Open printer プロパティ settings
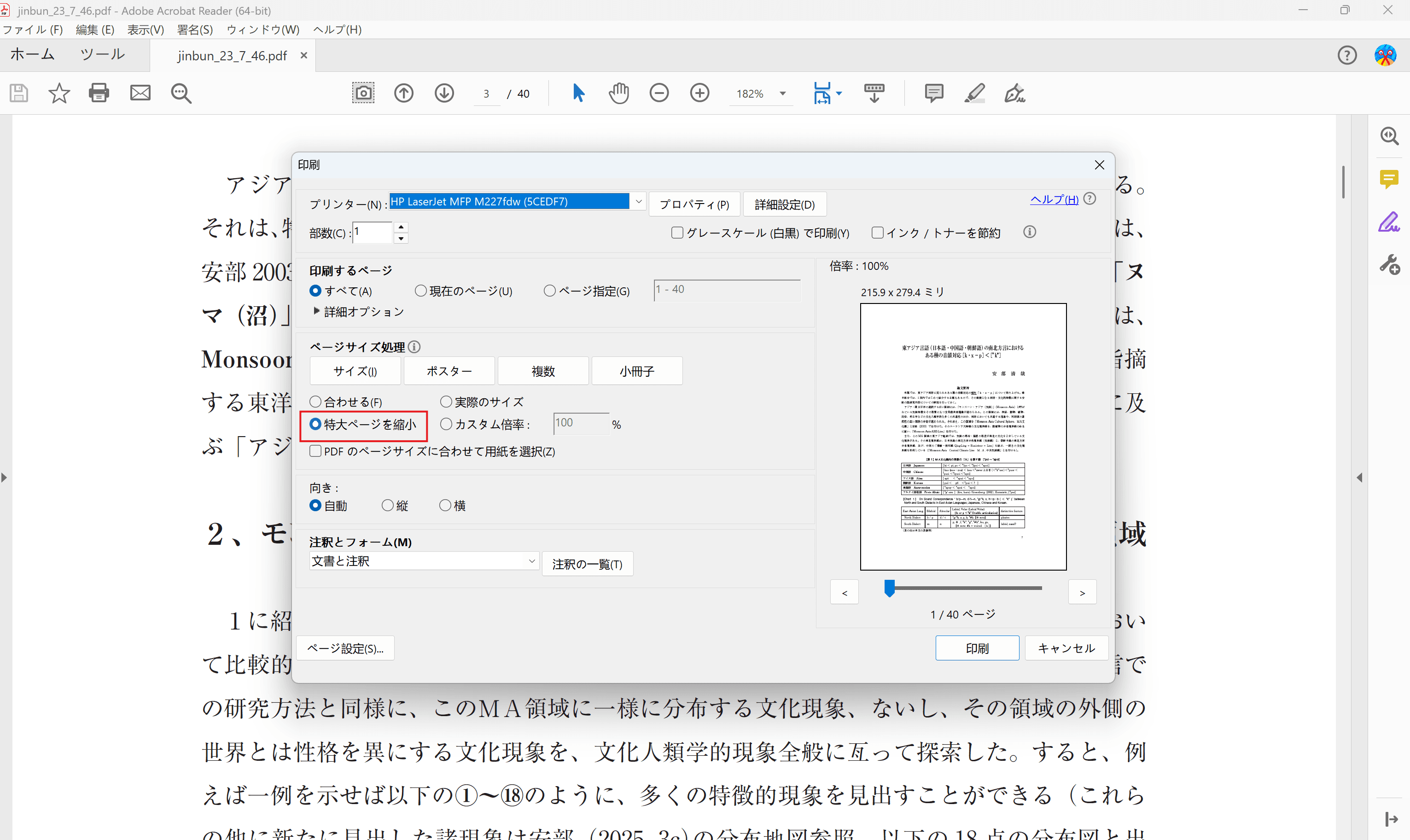Image resolution: width=1410 pixels, height=840 pixels. 693,204
